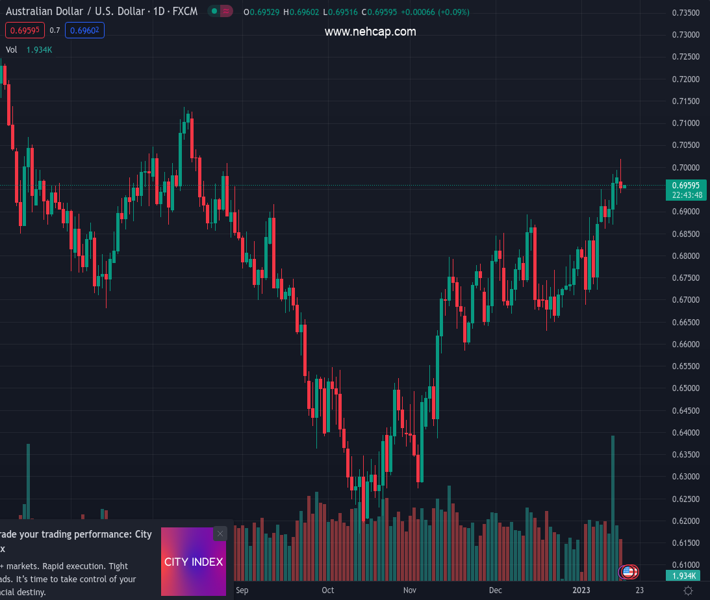The image size is (710, 600).
Task: Open the Australian Dollar / U.S. Dollar symbol title
Action: tap(101, 11)
